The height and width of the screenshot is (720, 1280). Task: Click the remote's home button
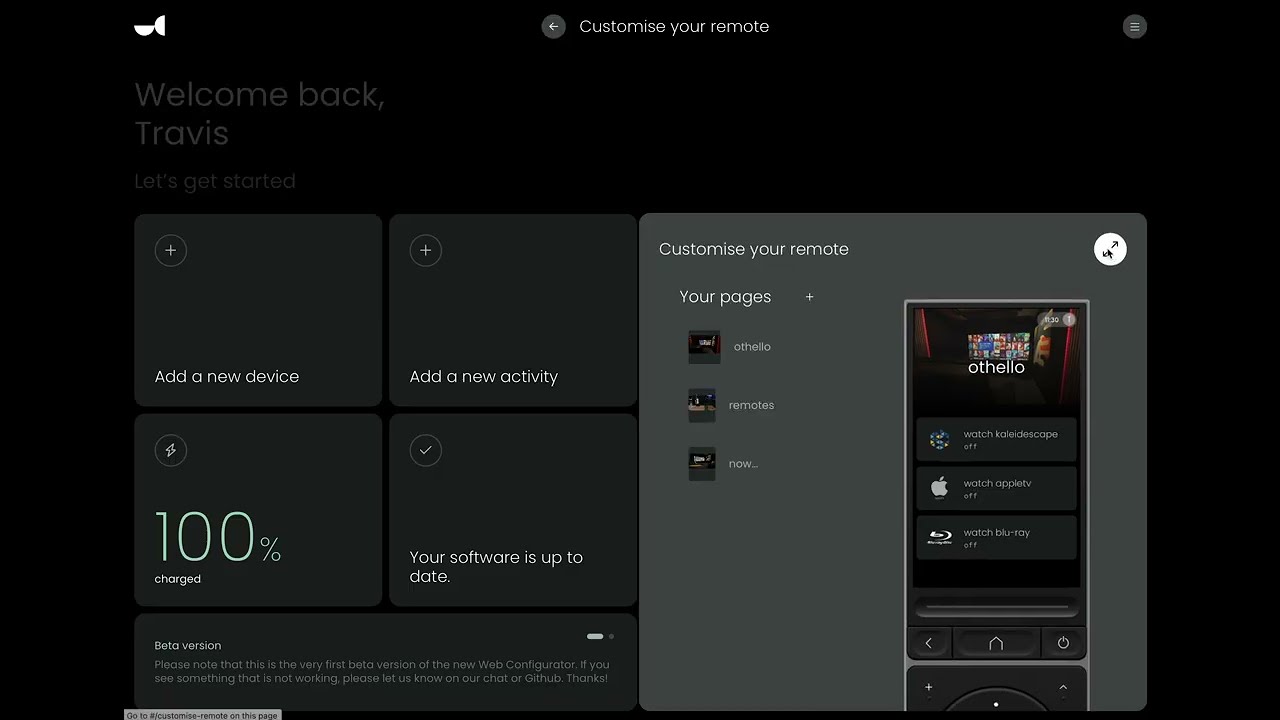click(x=996, y=643)
